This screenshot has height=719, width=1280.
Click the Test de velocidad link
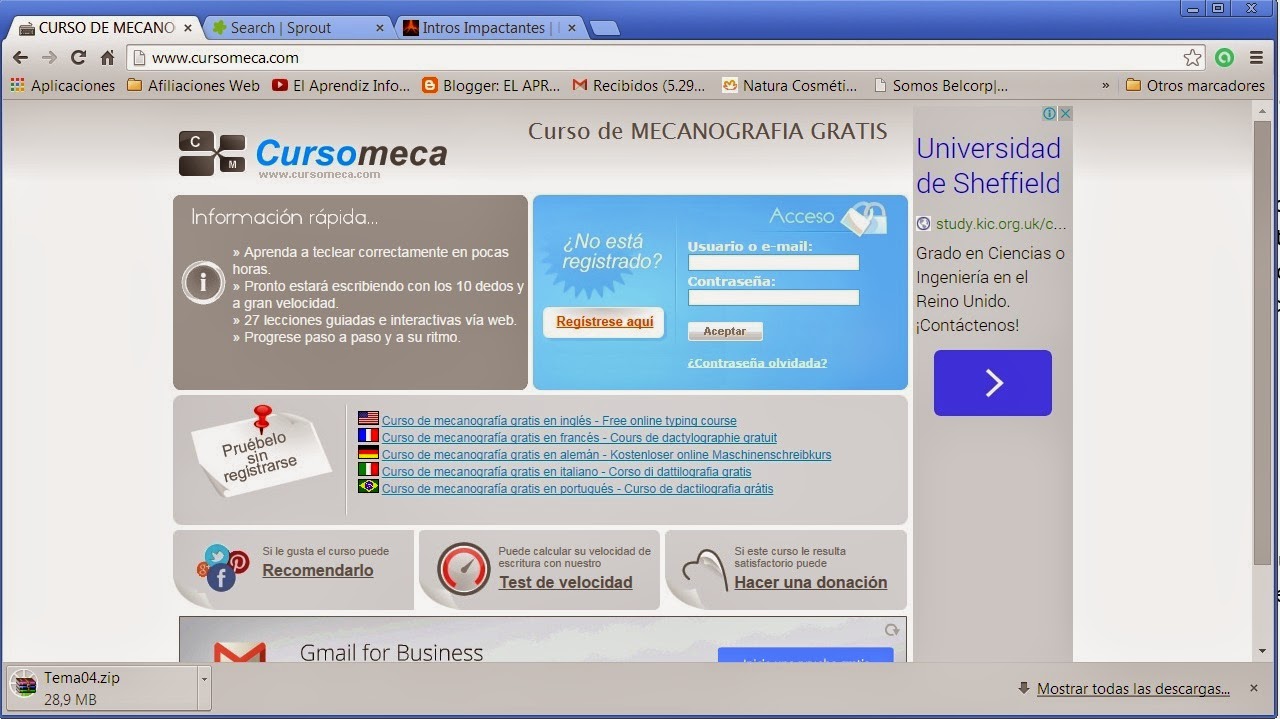point(566,583)
